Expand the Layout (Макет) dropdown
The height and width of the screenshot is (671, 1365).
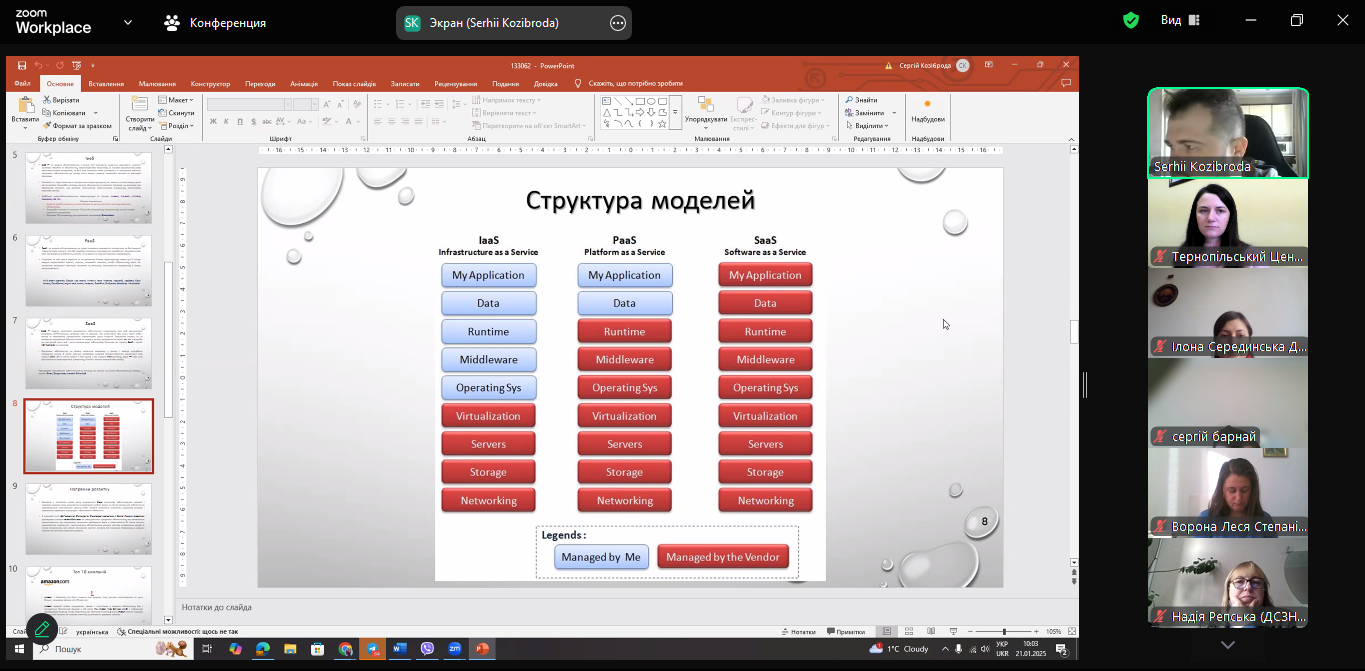point(178,100)
